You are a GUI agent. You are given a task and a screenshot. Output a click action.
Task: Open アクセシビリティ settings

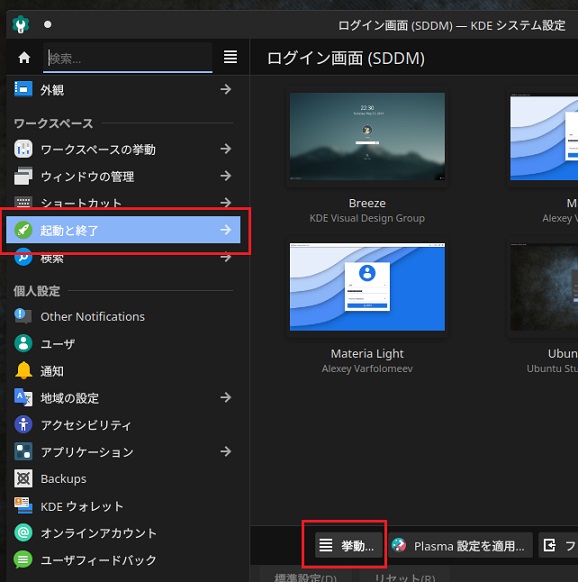[123, 424]
